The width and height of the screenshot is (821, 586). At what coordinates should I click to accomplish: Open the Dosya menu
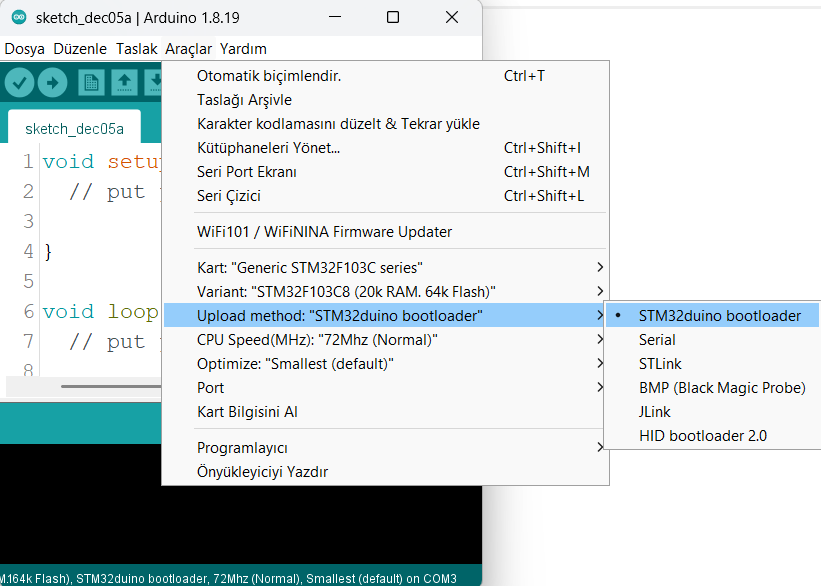click(x=25, y=49)
